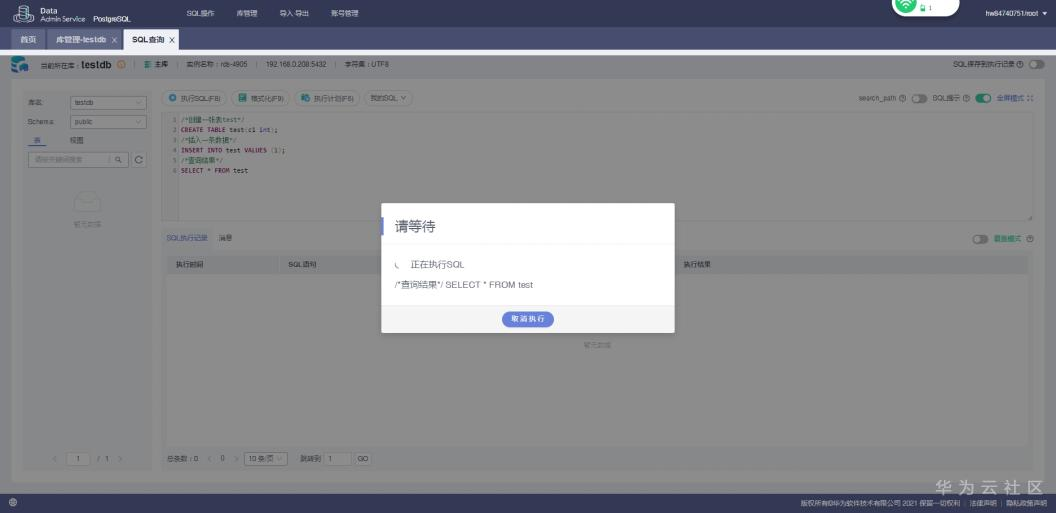Click help icon next to SQL保存到执行记录
Viewport: 1056px width, 513px height.
tap(1020, 65)
